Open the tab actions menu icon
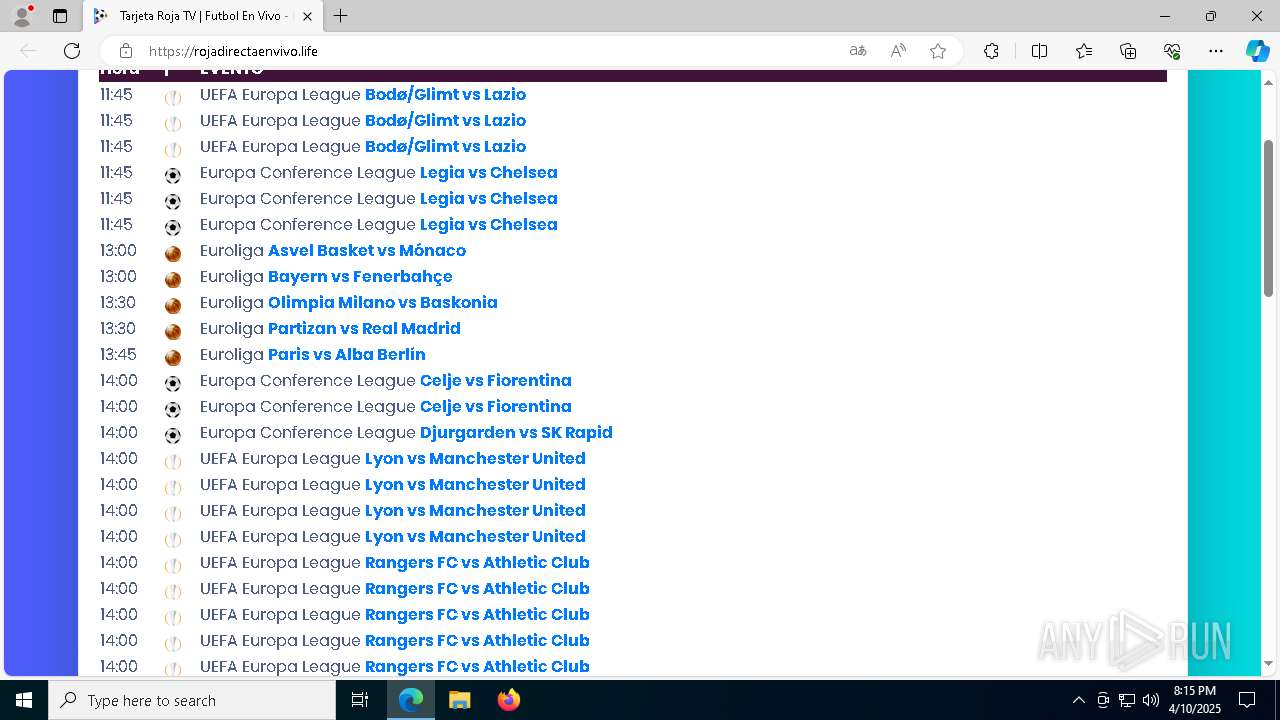The image size is (1280, 720). click(60, 16)
